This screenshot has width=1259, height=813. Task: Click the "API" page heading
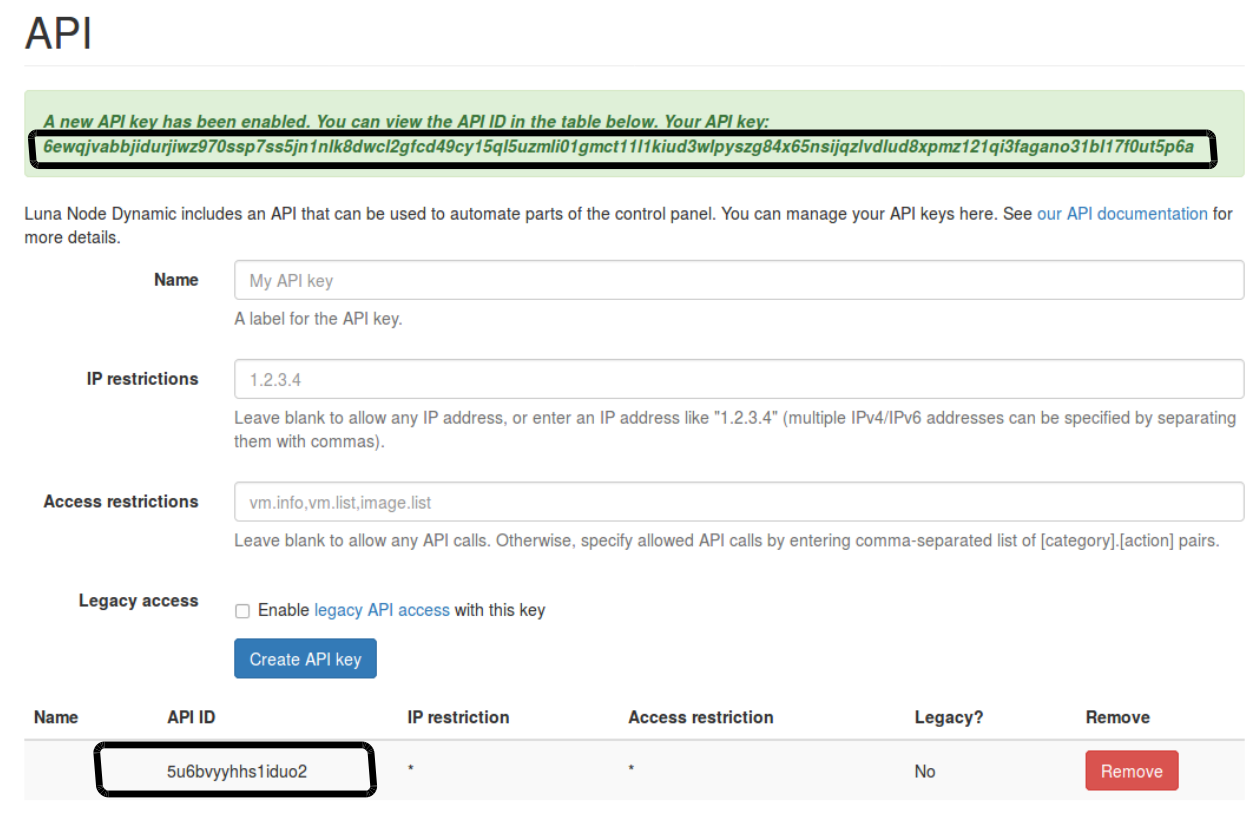59,33
